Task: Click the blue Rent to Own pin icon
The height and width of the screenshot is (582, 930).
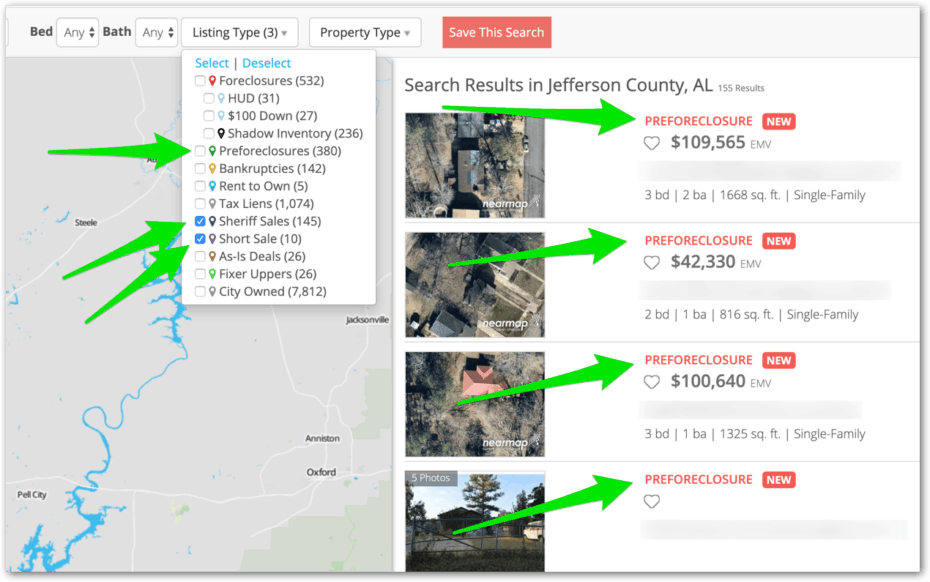Action: pyautogui.click(x=213, y=186)
